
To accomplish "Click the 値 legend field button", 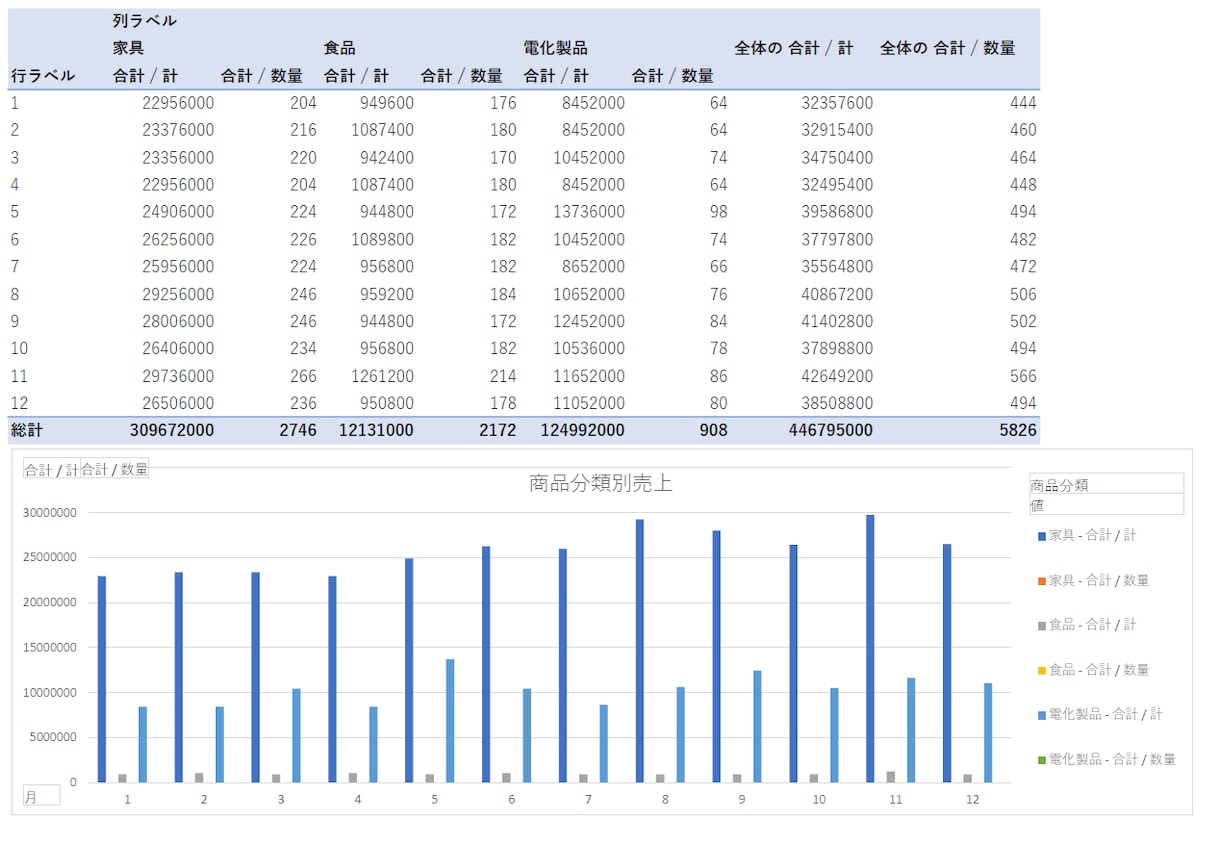I will click(1106, 504).
